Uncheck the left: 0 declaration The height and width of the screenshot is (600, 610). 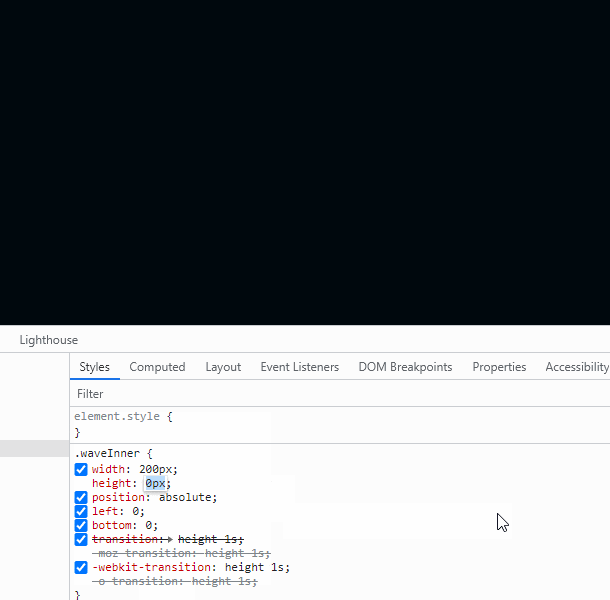pyautogui.click(x=81, y=511)
